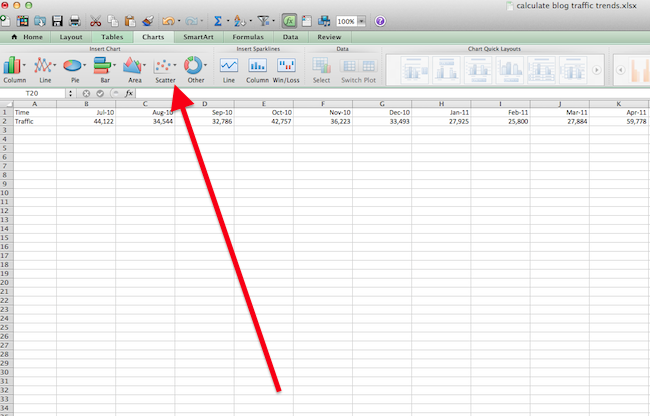Expand the zoom 100% dropdown
650x416 pixels.
pos(361,20)
